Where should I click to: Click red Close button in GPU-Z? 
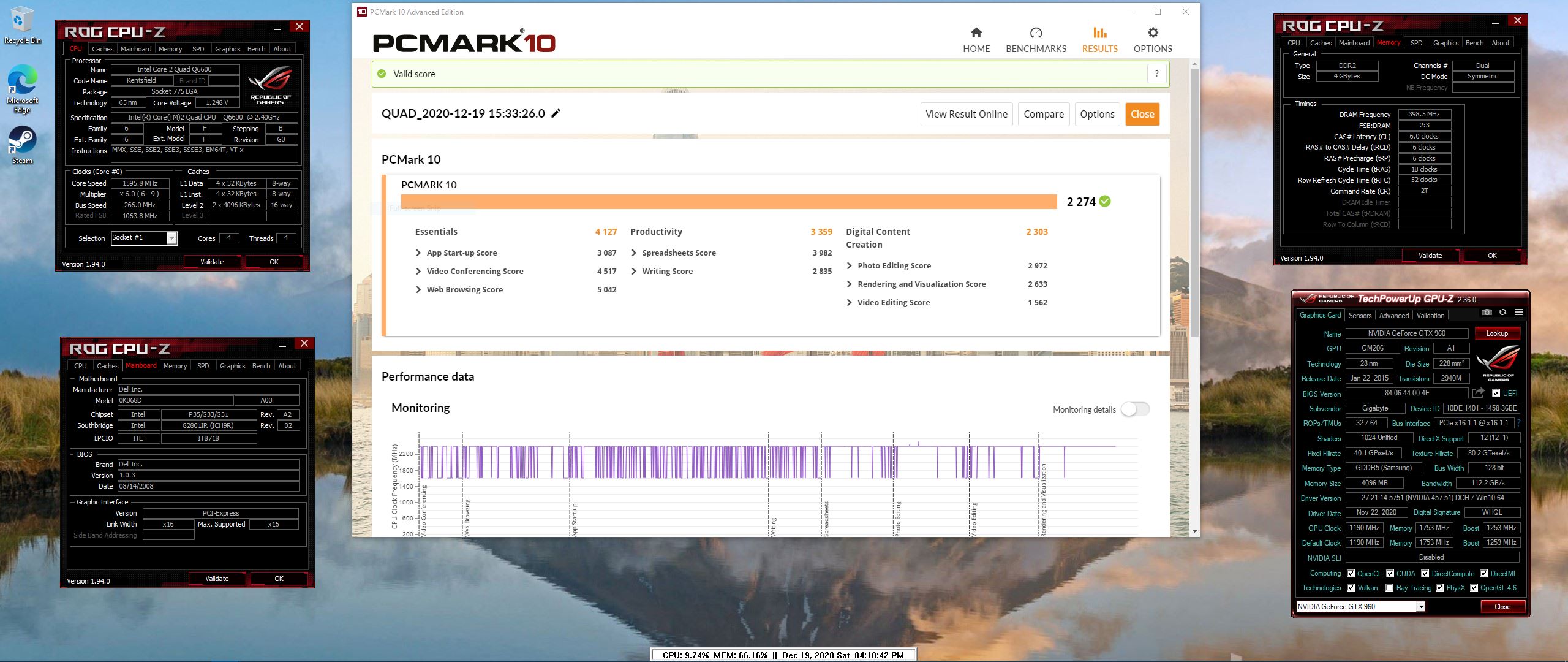coord(1502,607)
